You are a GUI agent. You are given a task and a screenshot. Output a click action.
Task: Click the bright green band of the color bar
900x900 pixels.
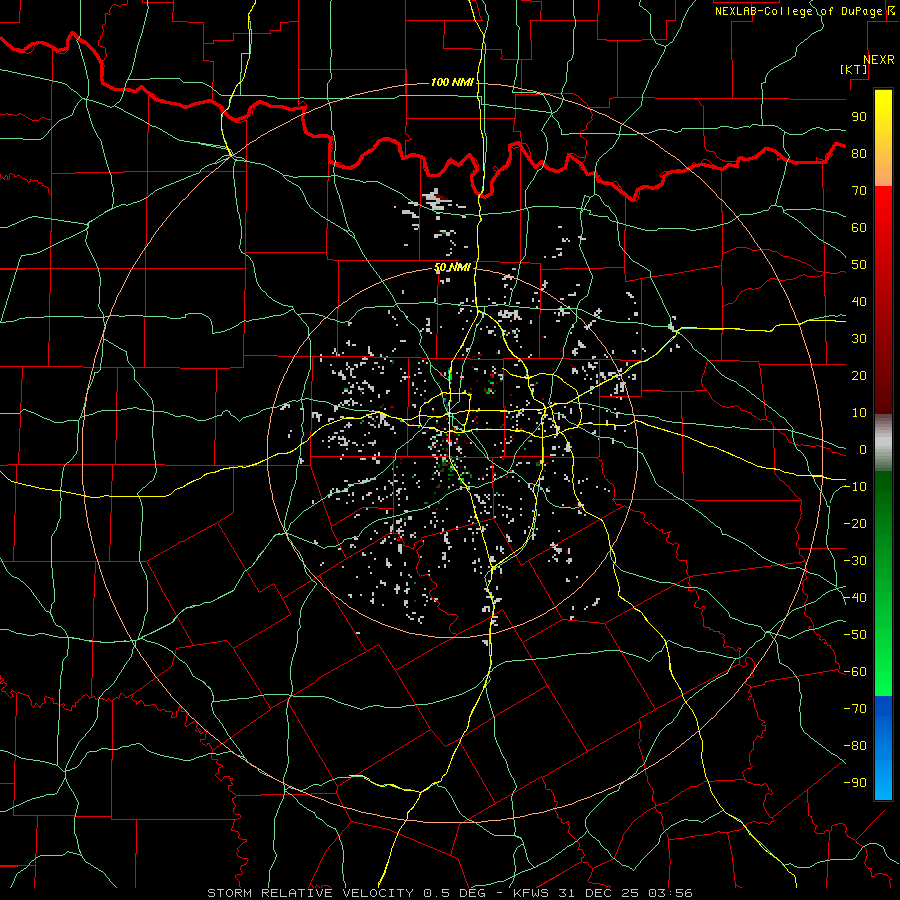pyautogui.click(x=883, y=584)
